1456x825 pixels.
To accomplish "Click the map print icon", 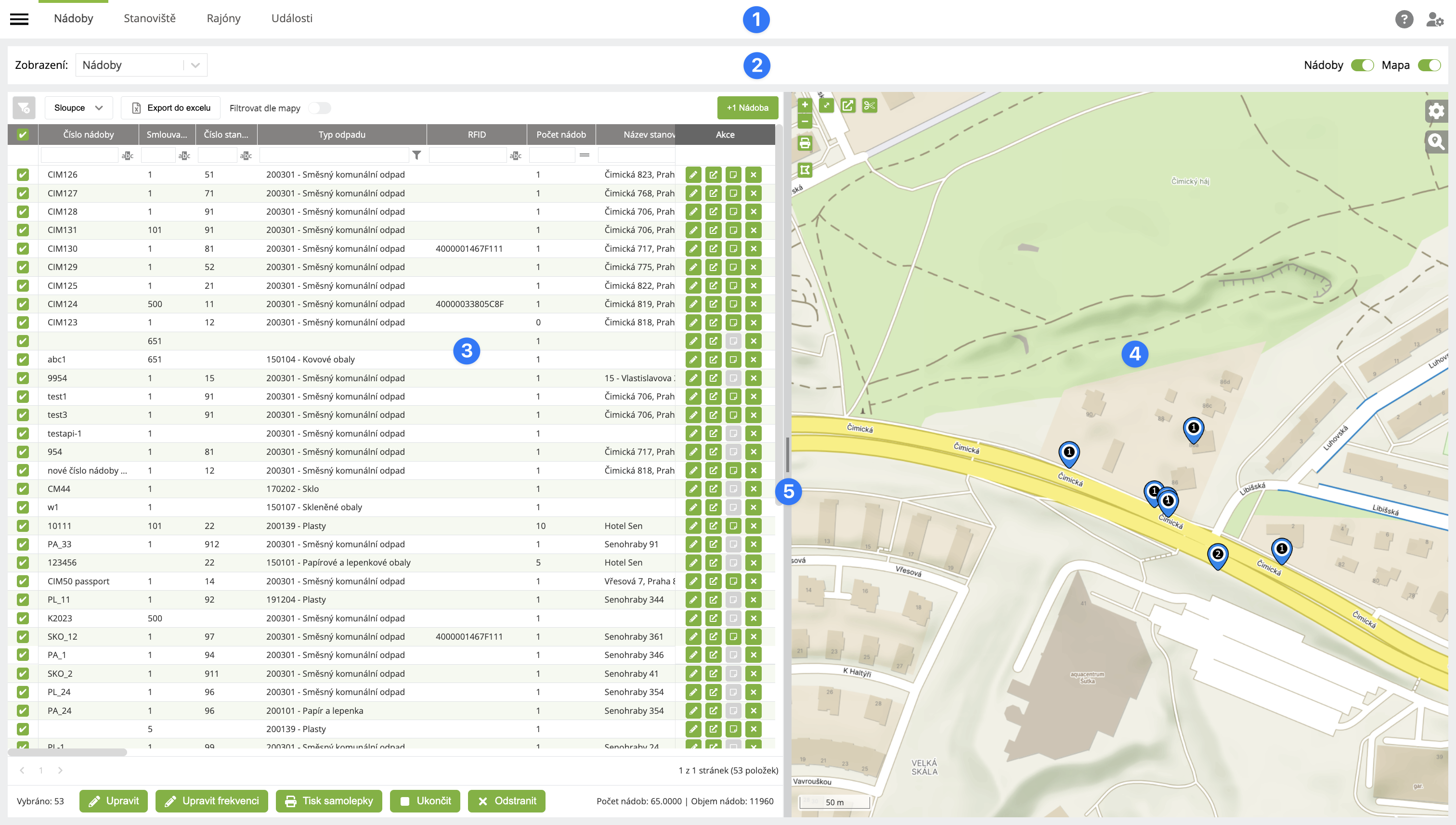I will coord(805,143).
